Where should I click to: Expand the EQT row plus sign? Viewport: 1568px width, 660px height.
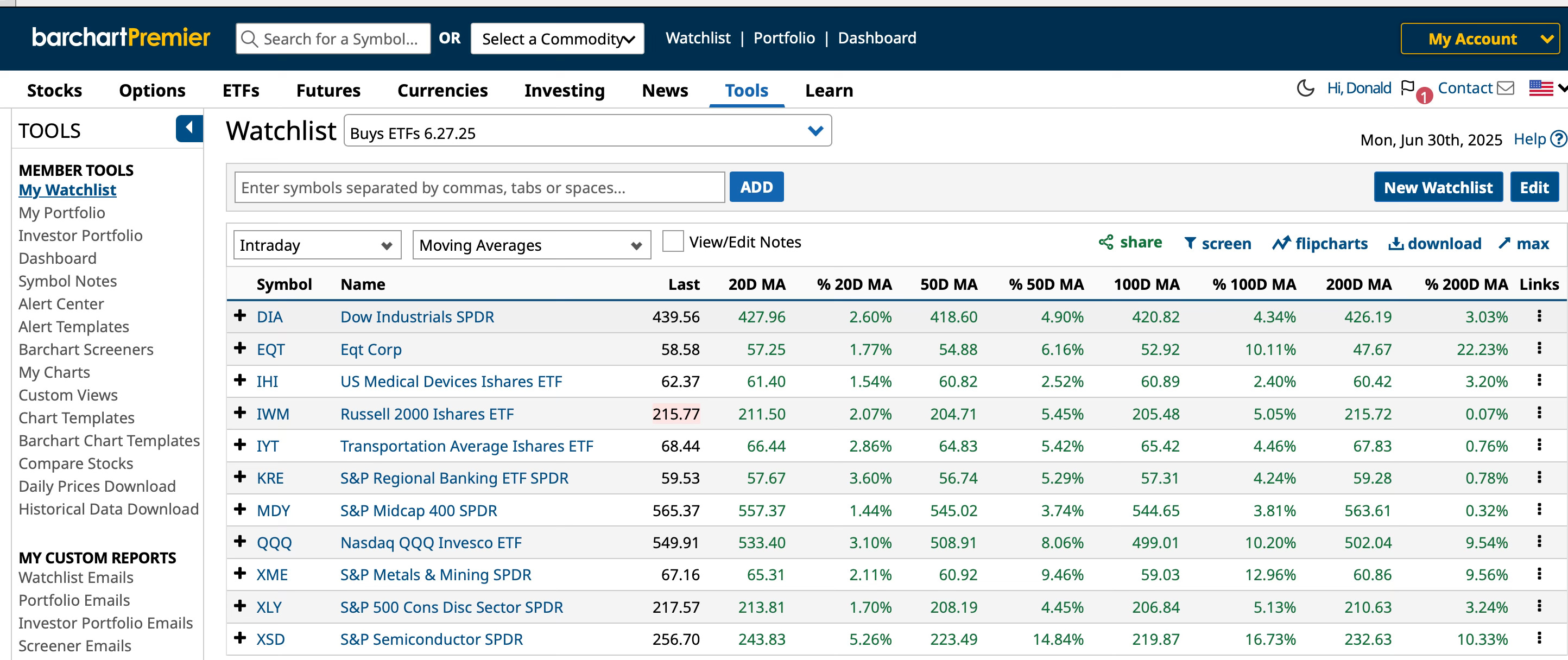click(x=240, y=348)
